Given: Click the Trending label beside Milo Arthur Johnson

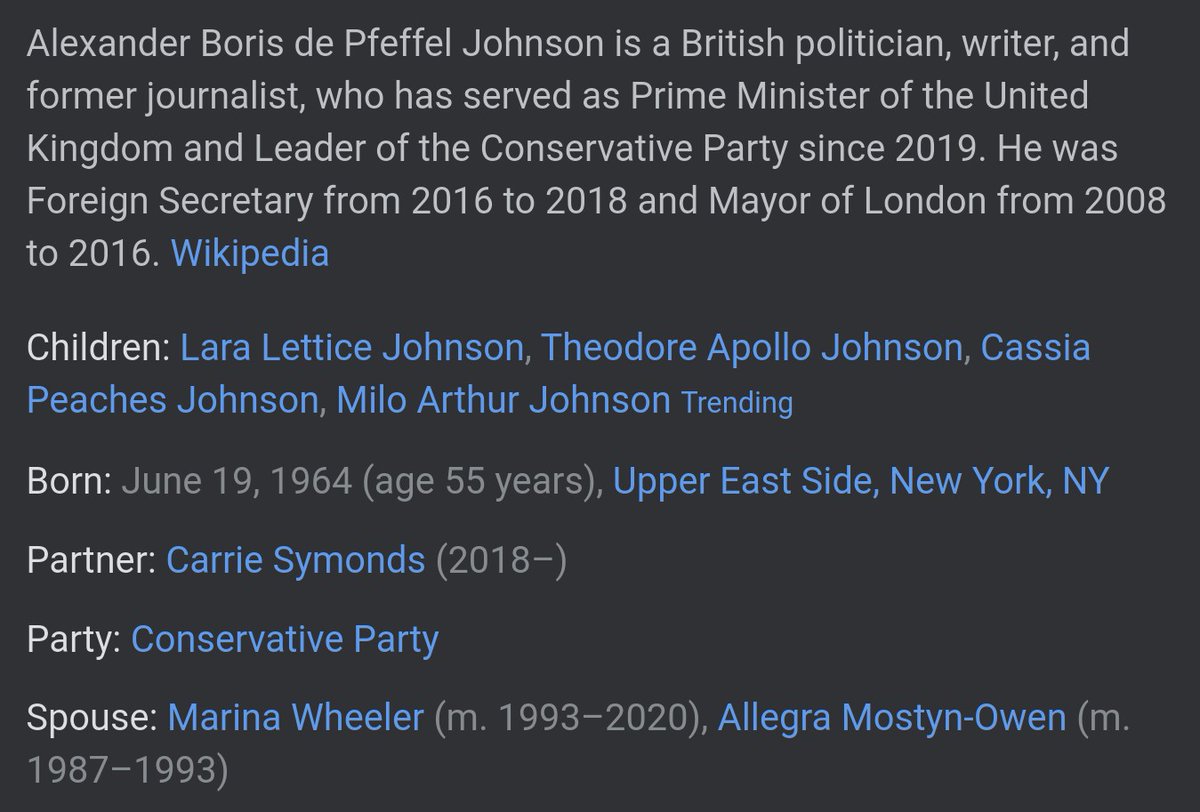Looking at the screenshot, I should tap(737, 403).
